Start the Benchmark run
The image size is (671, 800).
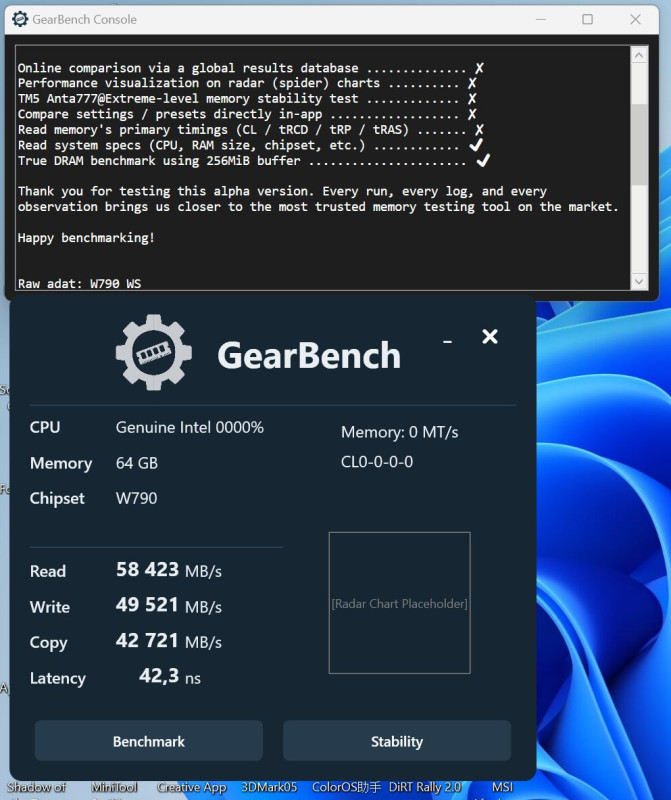pos(148,741)
